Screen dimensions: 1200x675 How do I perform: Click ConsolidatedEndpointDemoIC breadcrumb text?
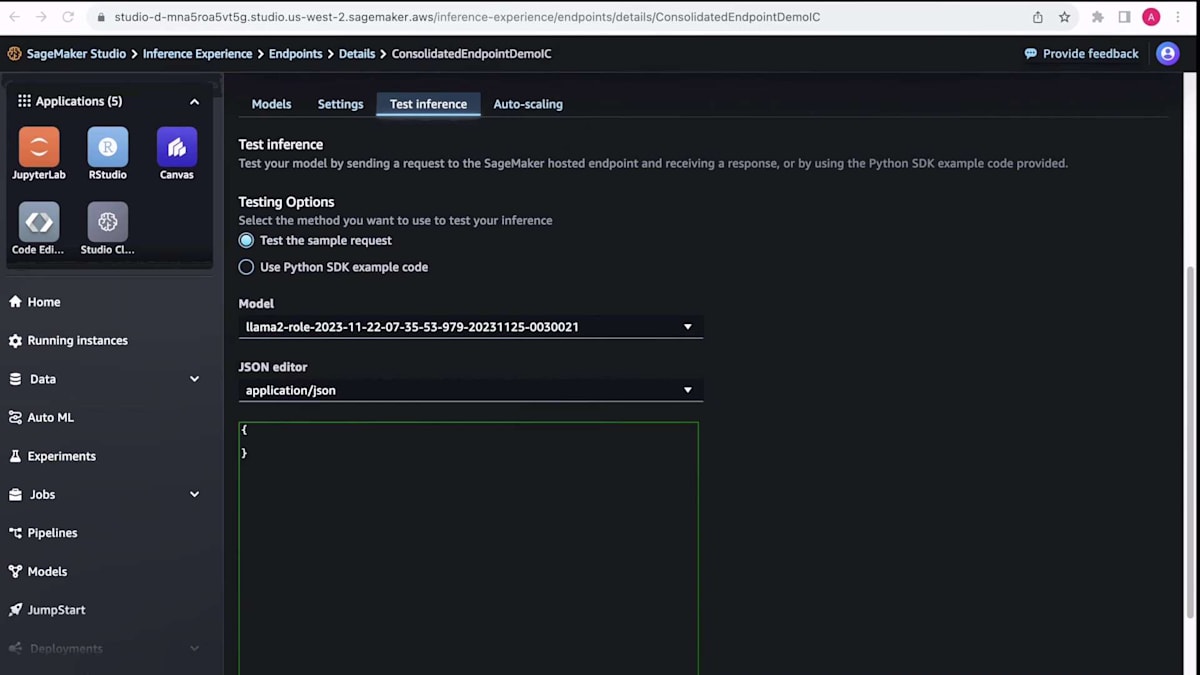coord(471,54)
